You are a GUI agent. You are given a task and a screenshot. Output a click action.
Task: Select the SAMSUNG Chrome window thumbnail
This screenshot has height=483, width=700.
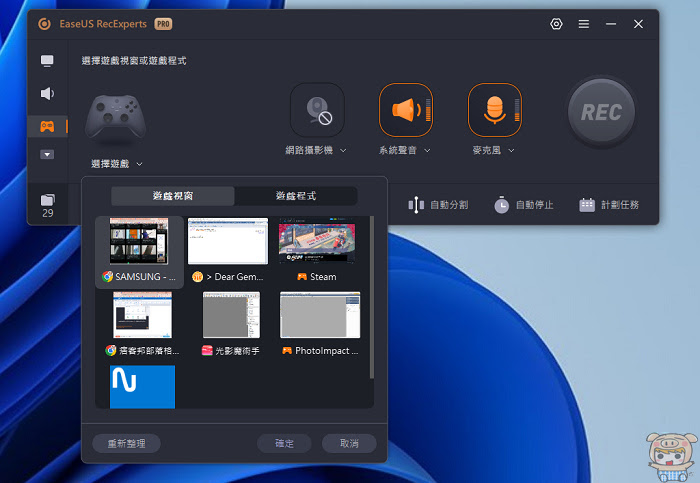pos(139,241)
